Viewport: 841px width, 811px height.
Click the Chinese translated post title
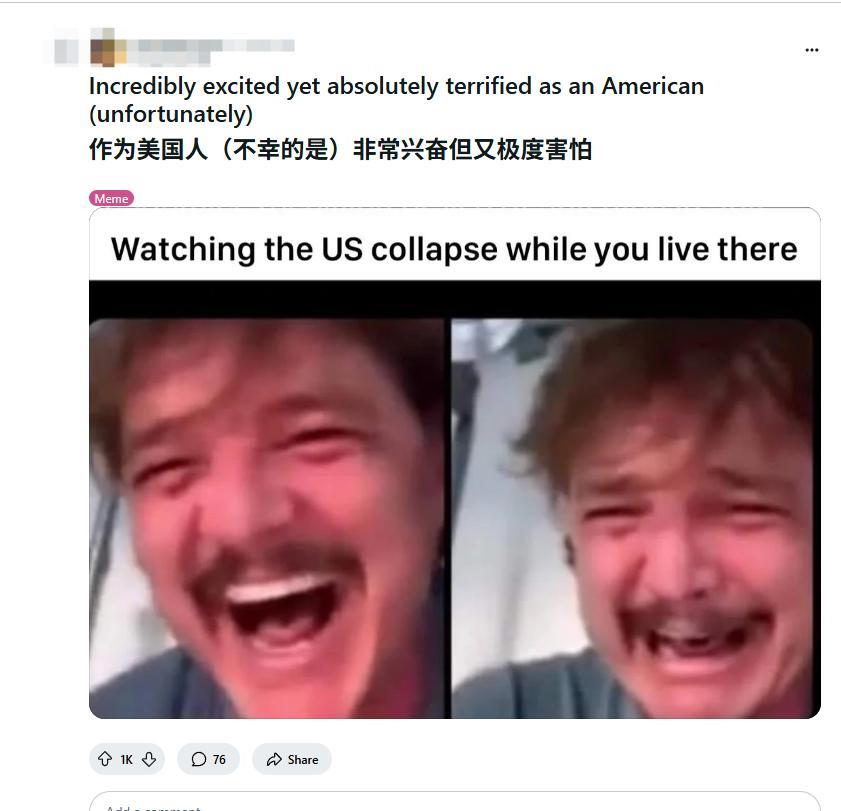(x=341, y=149)
